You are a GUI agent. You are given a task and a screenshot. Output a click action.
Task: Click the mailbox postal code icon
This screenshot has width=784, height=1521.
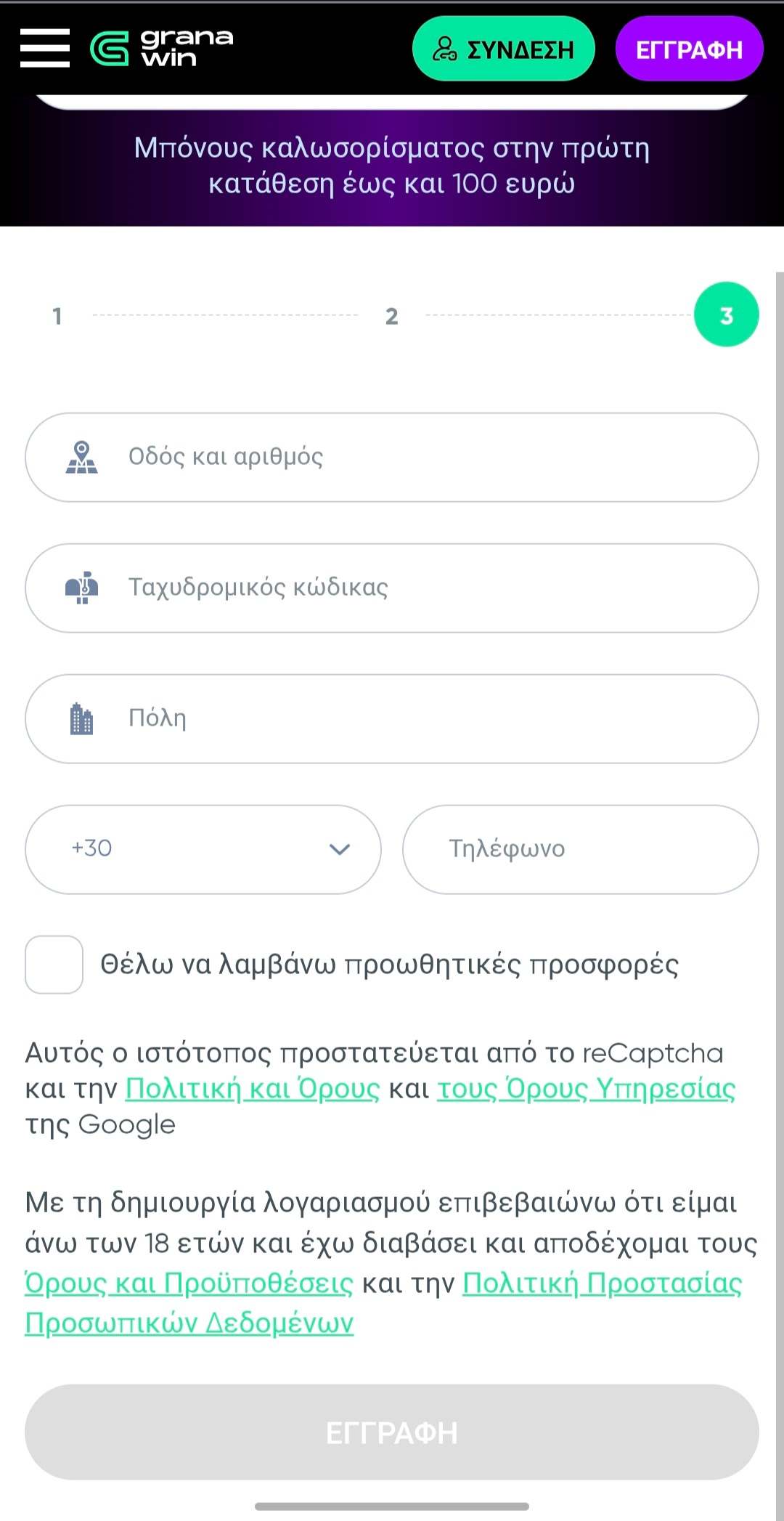tap(82, 588)
